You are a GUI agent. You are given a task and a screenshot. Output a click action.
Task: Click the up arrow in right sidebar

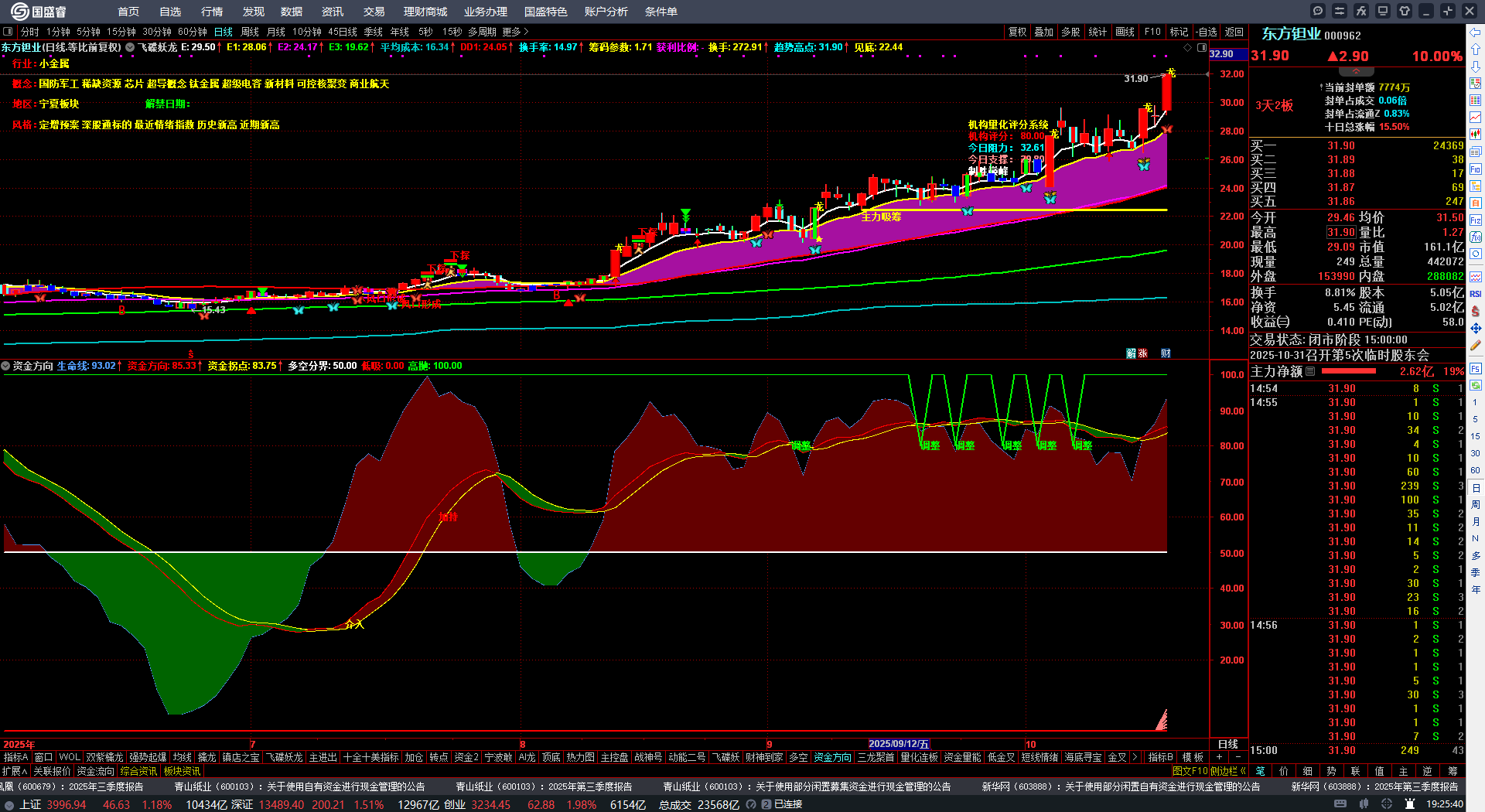[1476, 49]
